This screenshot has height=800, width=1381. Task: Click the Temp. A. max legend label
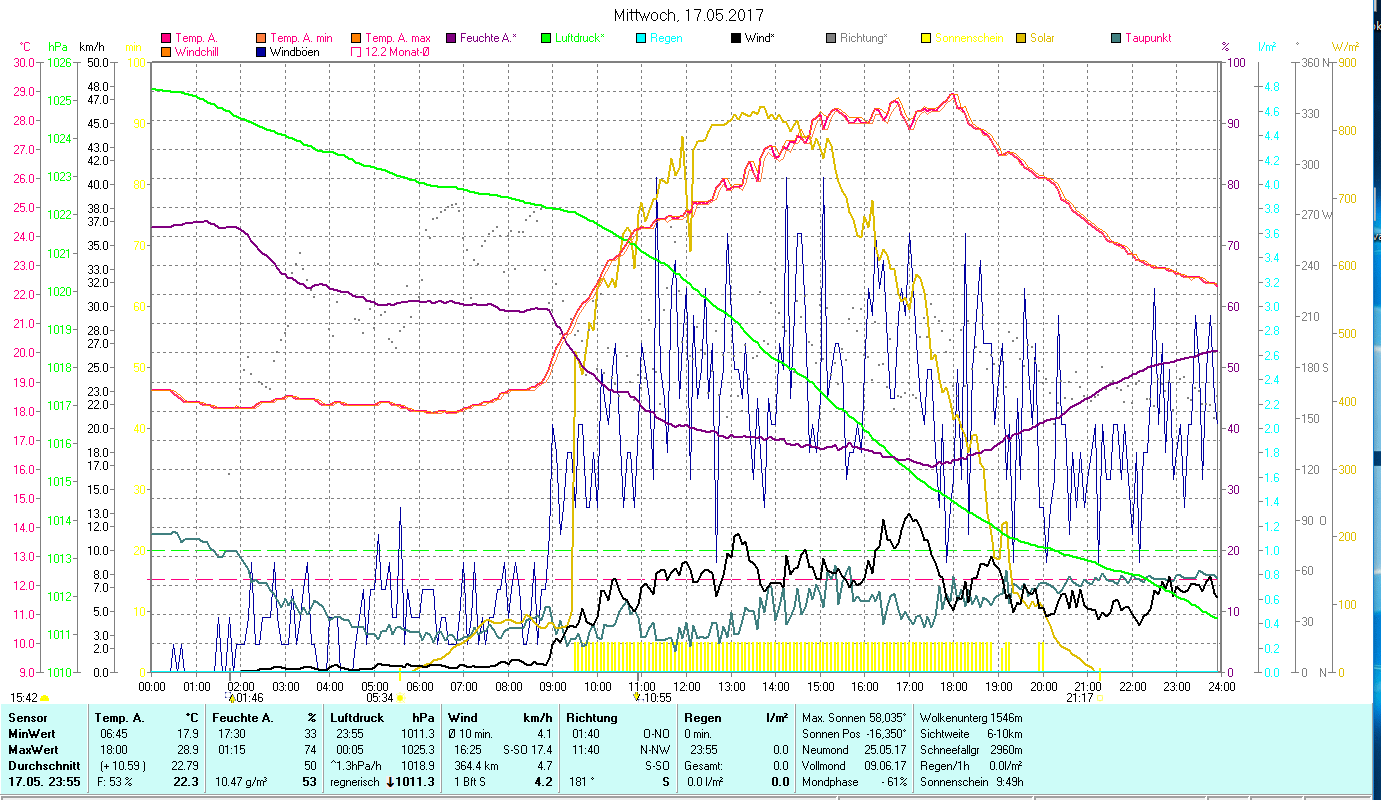397,38
